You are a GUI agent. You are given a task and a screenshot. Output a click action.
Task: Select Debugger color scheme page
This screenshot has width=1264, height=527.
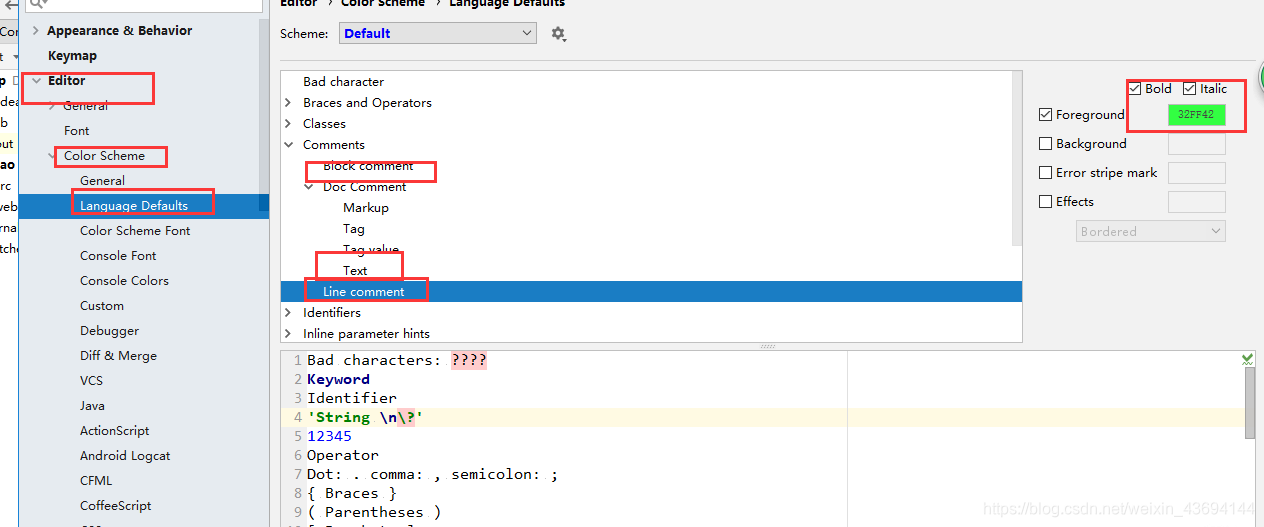coord(109,331)
